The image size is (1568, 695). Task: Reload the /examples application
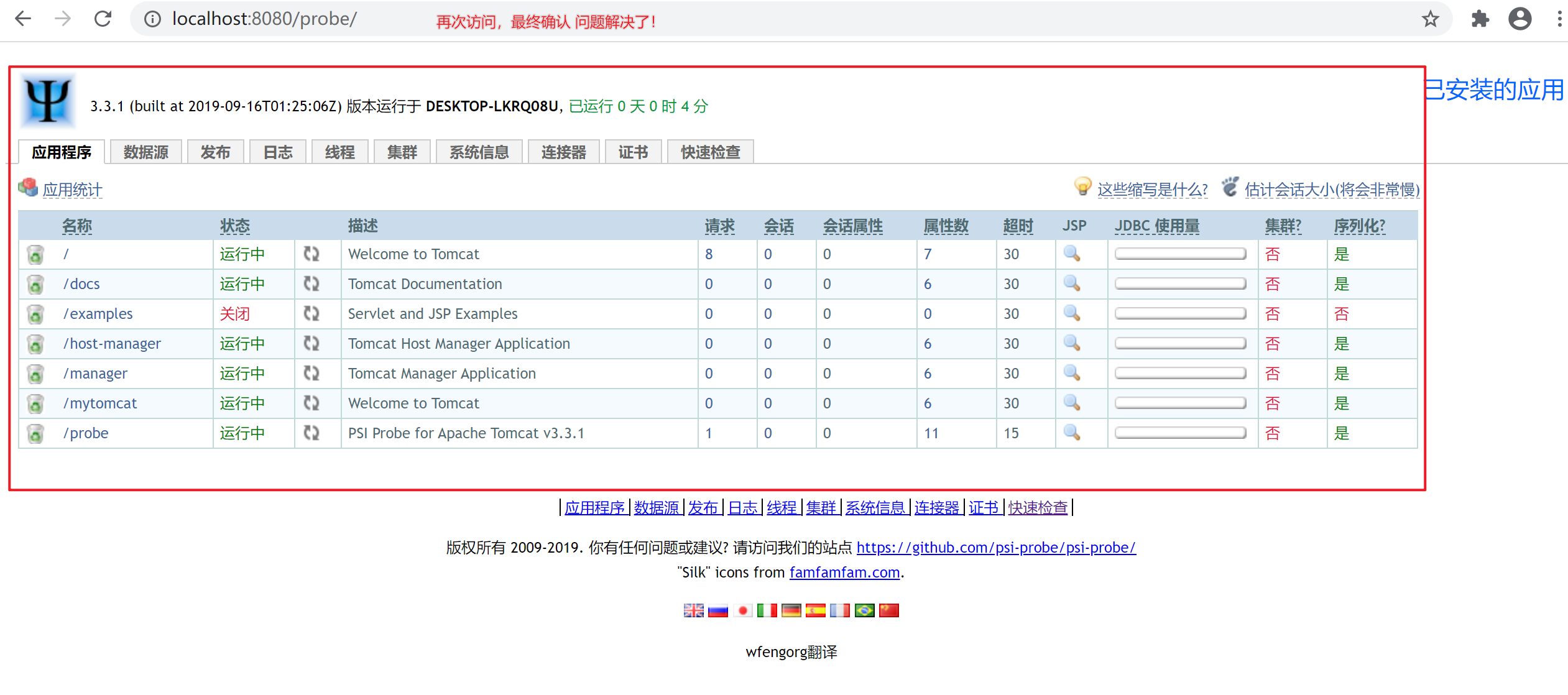coord(311,313)
